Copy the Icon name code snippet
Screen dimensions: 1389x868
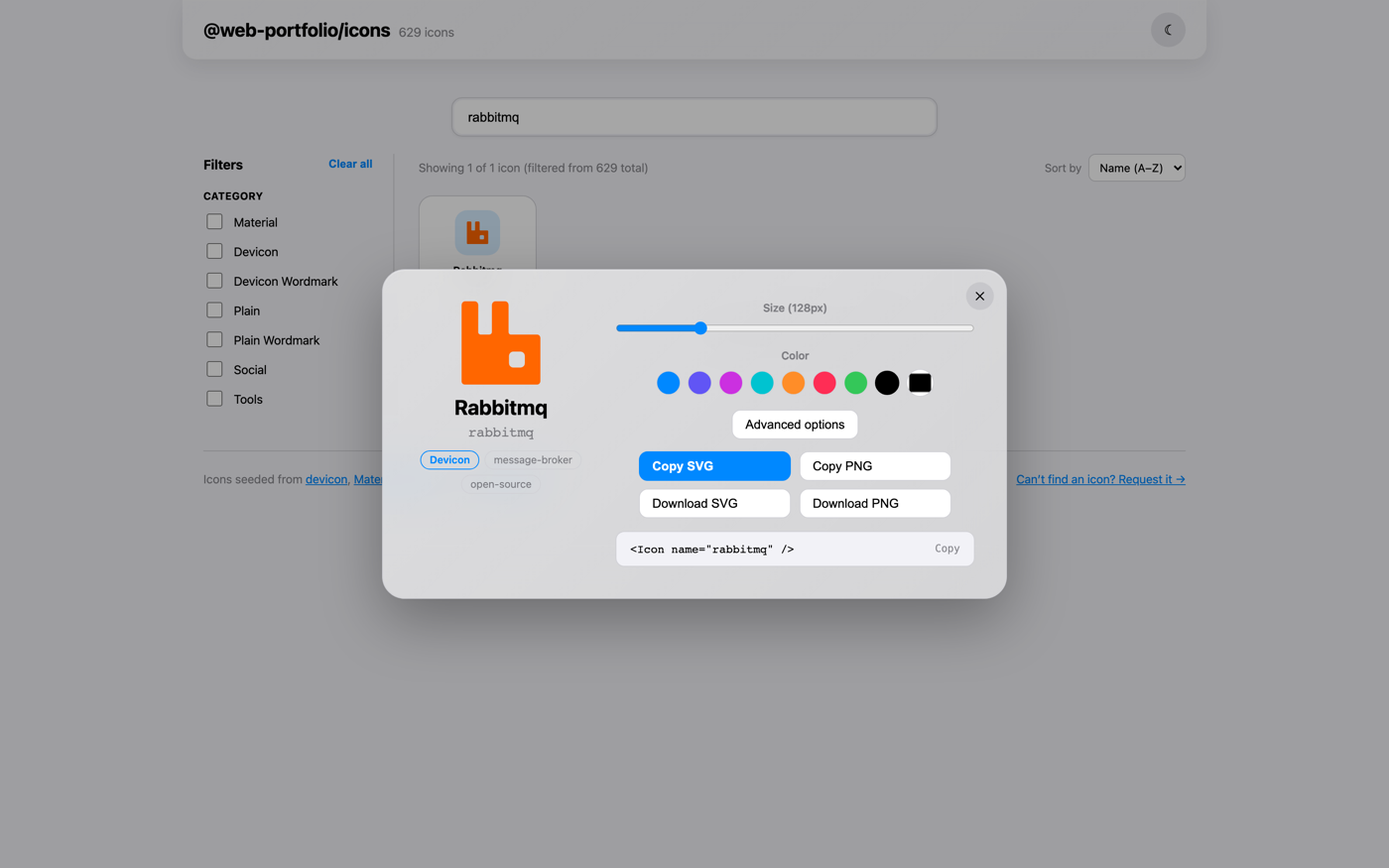[x=947, y=549]
